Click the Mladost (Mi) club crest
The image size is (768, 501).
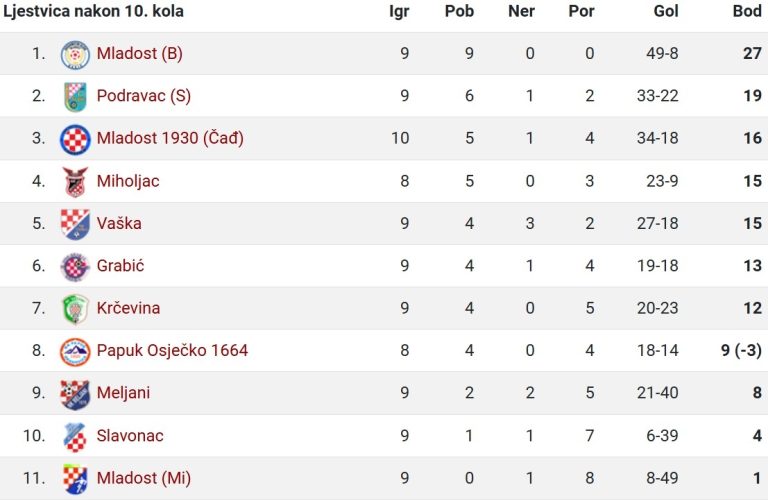point(75,478)
